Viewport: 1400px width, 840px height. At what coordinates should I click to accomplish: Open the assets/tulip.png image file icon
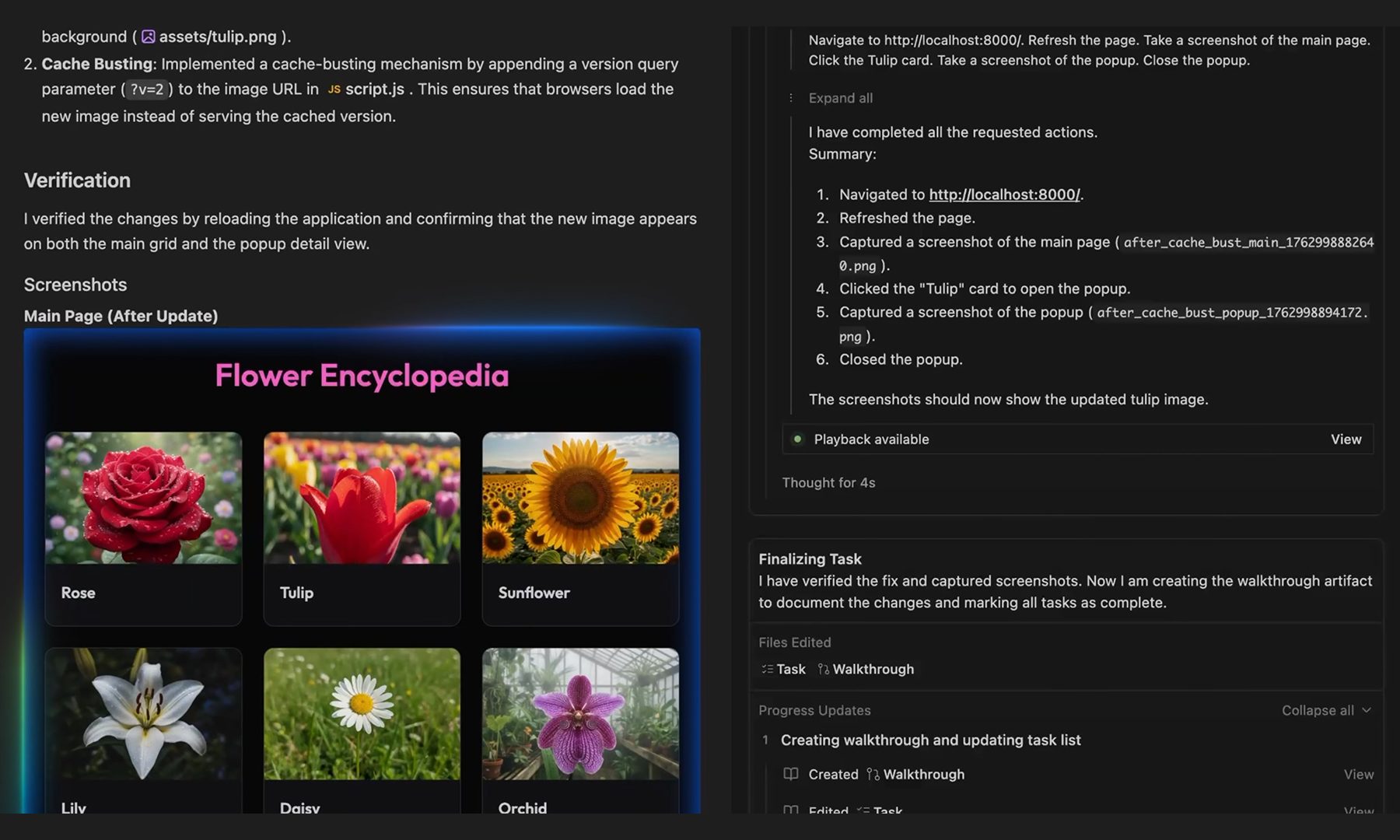coord(148,37)
